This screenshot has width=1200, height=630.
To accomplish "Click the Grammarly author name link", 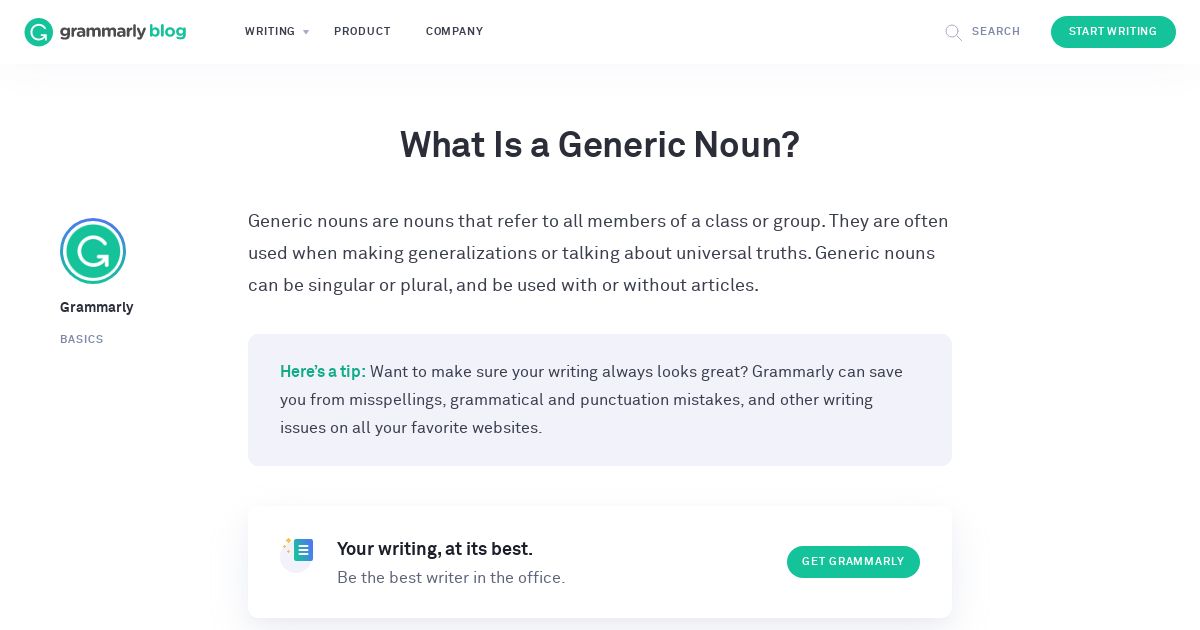I will click(96, 307).
